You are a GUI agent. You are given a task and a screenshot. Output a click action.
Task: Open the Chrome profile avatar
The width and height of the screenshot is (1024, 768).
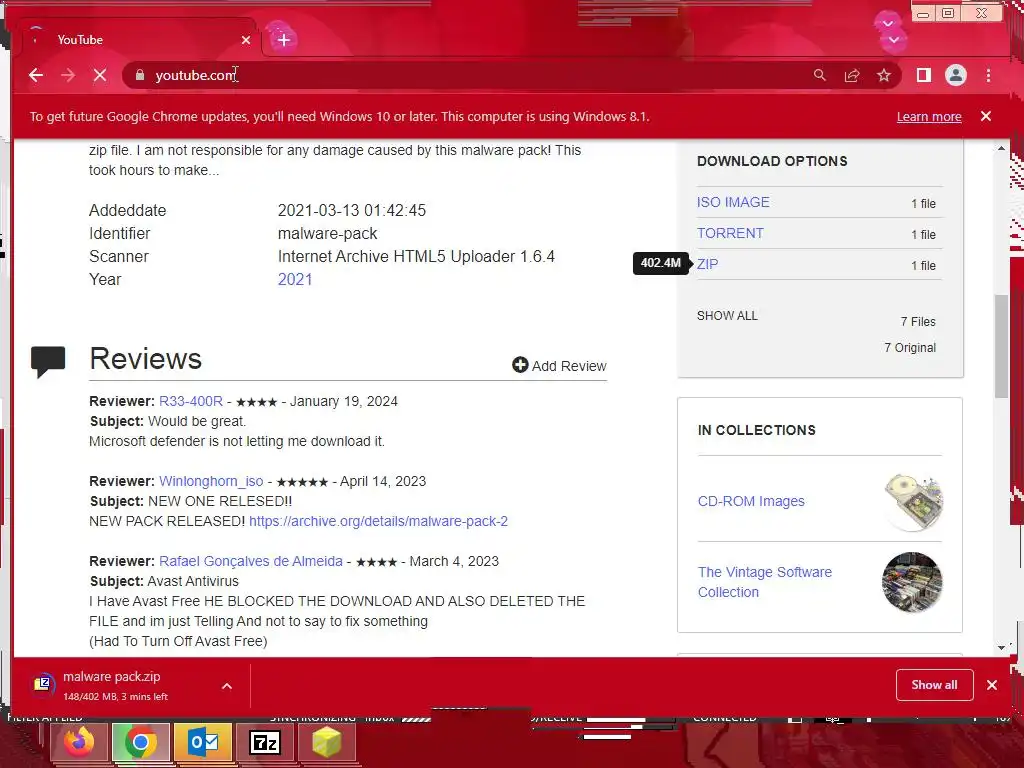tap(955, 75)
